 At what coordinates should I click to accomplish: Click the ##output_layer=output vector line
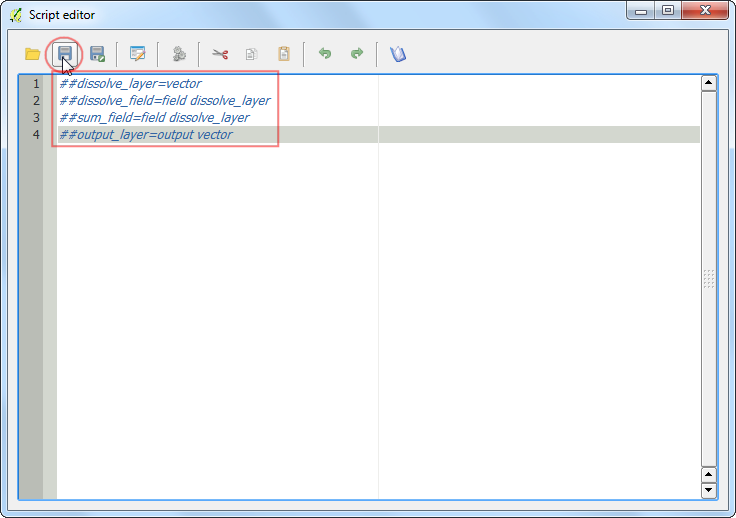tap(146, 135)
